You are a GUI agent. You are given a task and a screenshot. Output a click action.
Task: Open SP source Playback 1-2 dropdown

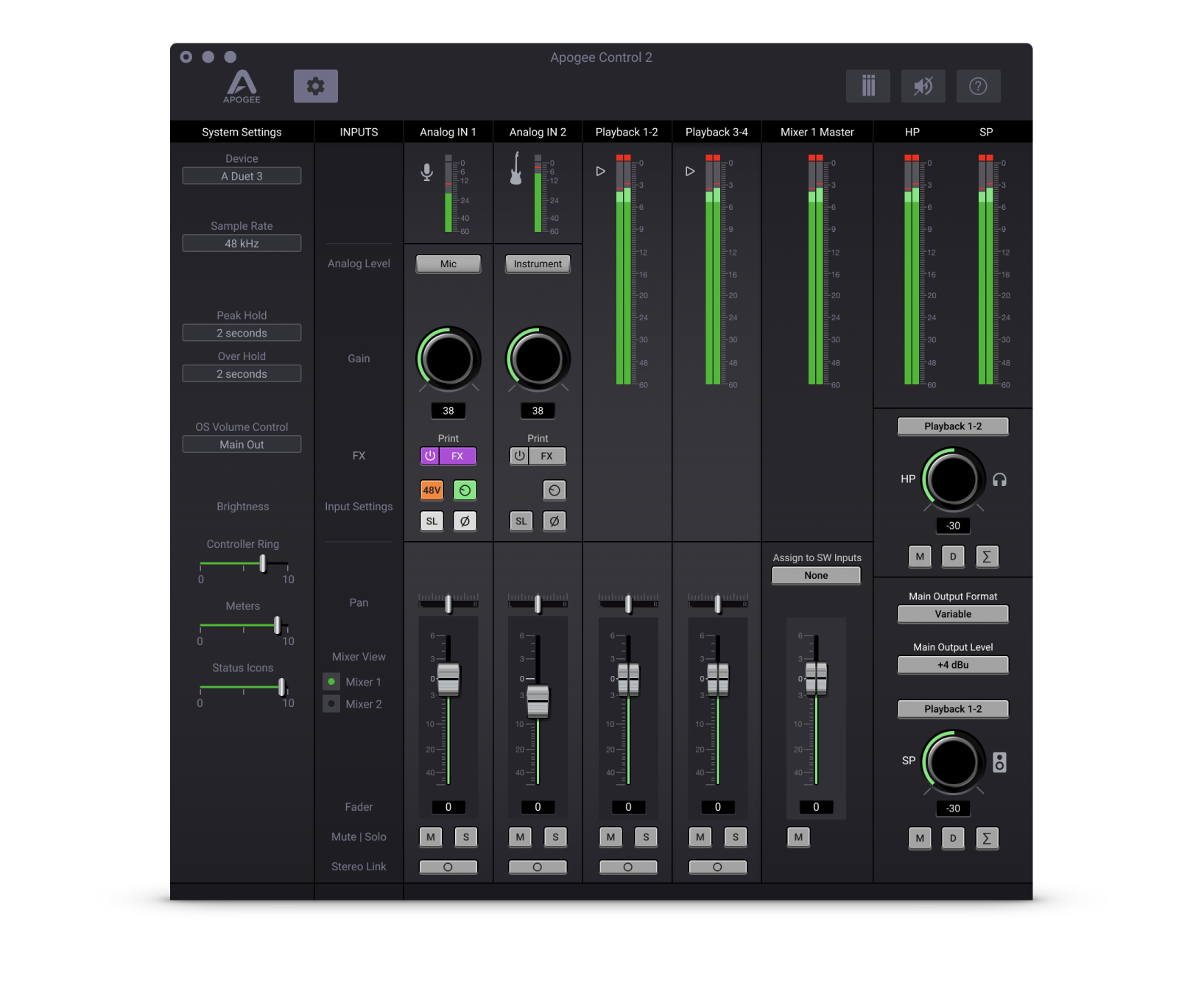(x=953, y=709)
